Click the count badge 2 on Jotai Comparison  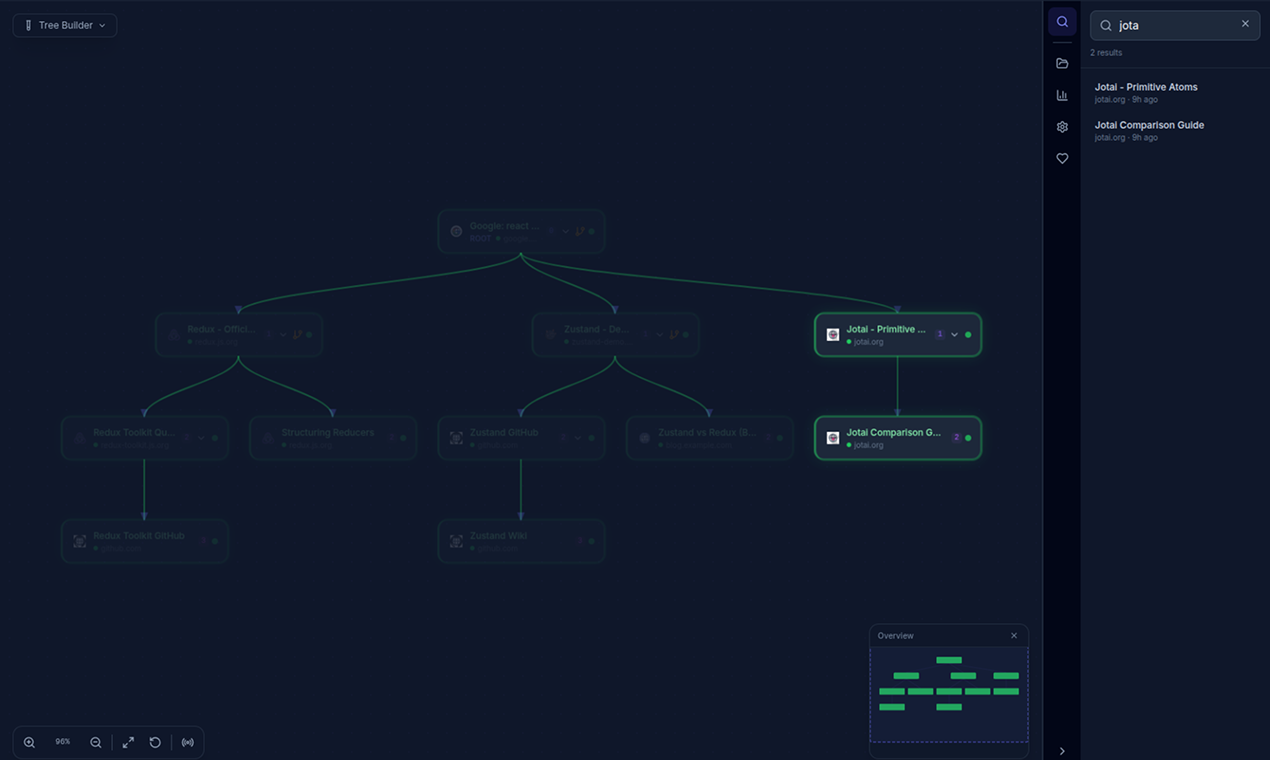[x=956, y=438]
